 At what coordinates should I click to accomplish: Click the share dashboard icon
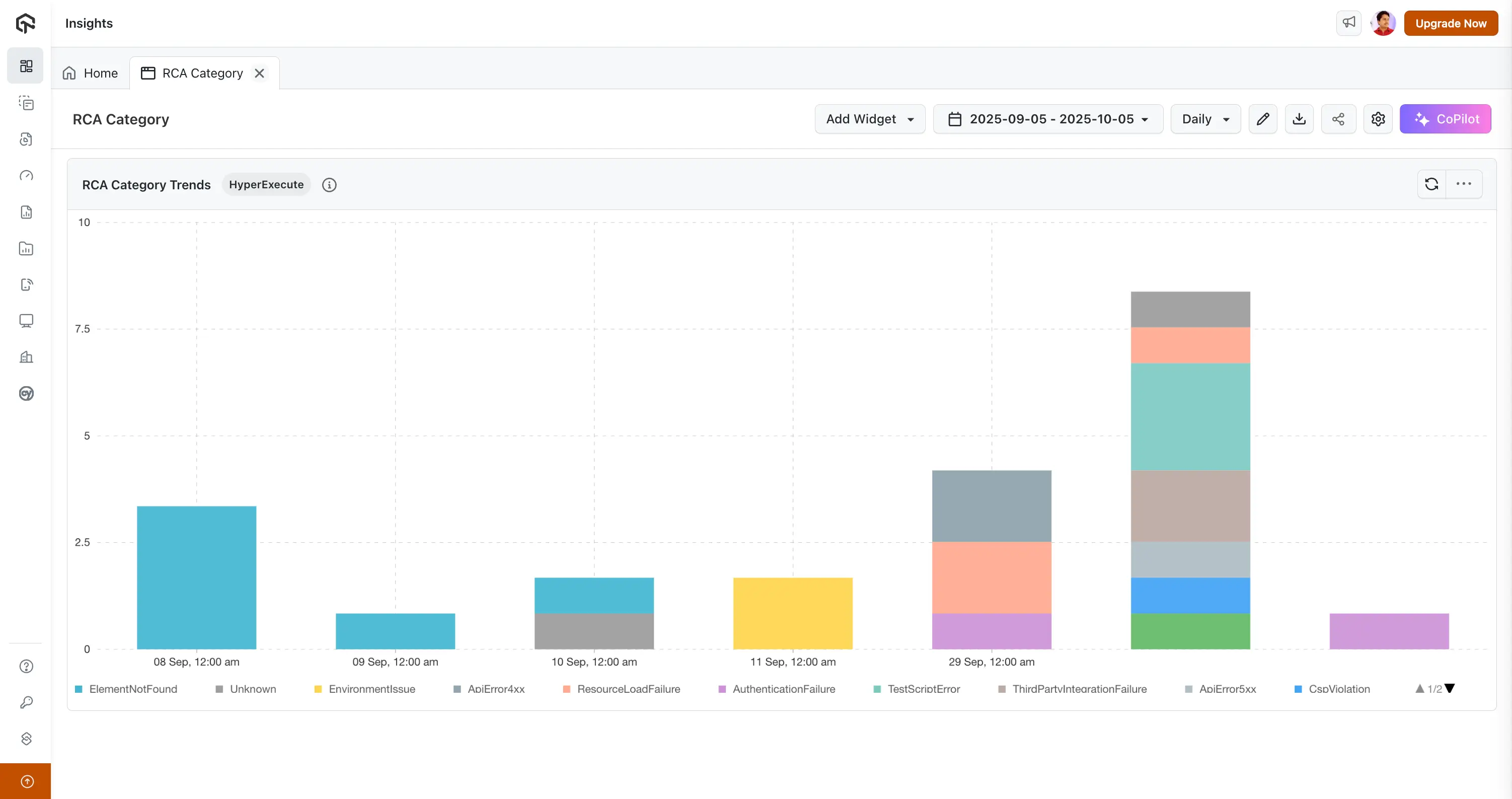1338,119
